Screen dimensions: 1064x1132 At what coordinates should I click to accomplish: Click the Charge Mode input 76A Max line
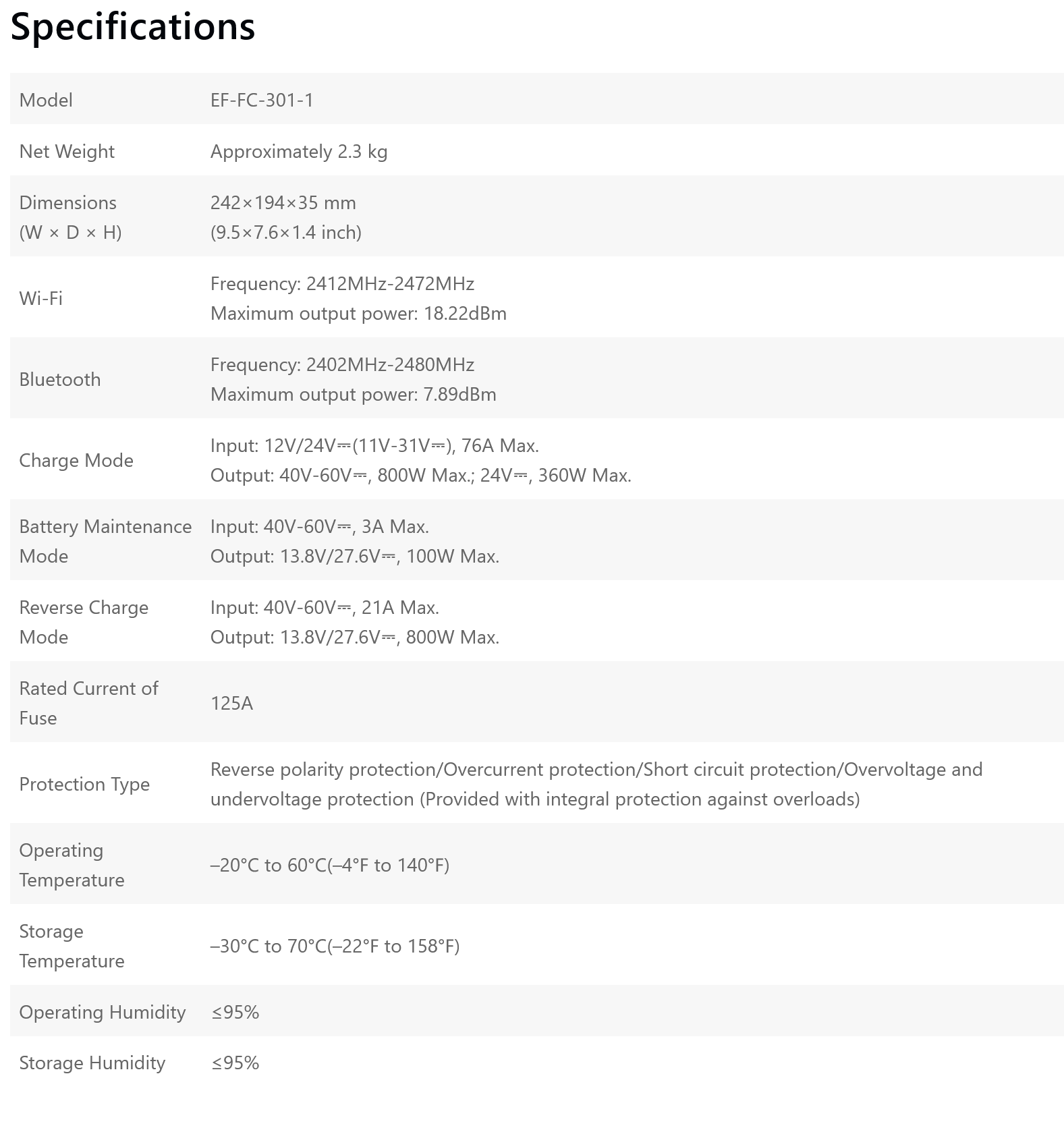[374, 445]
